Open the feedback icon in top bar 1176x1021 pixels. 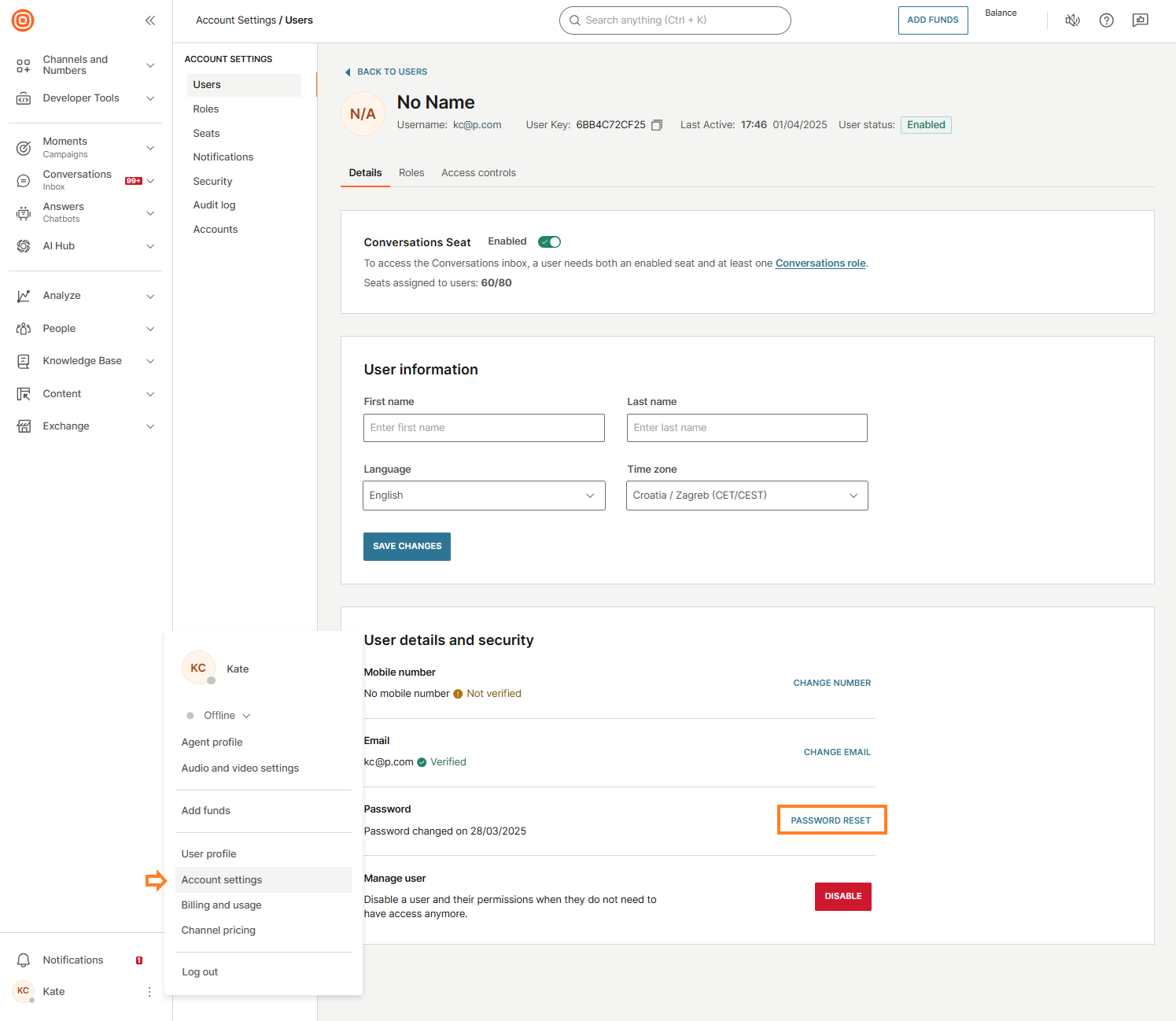(x=1140, y=20)
